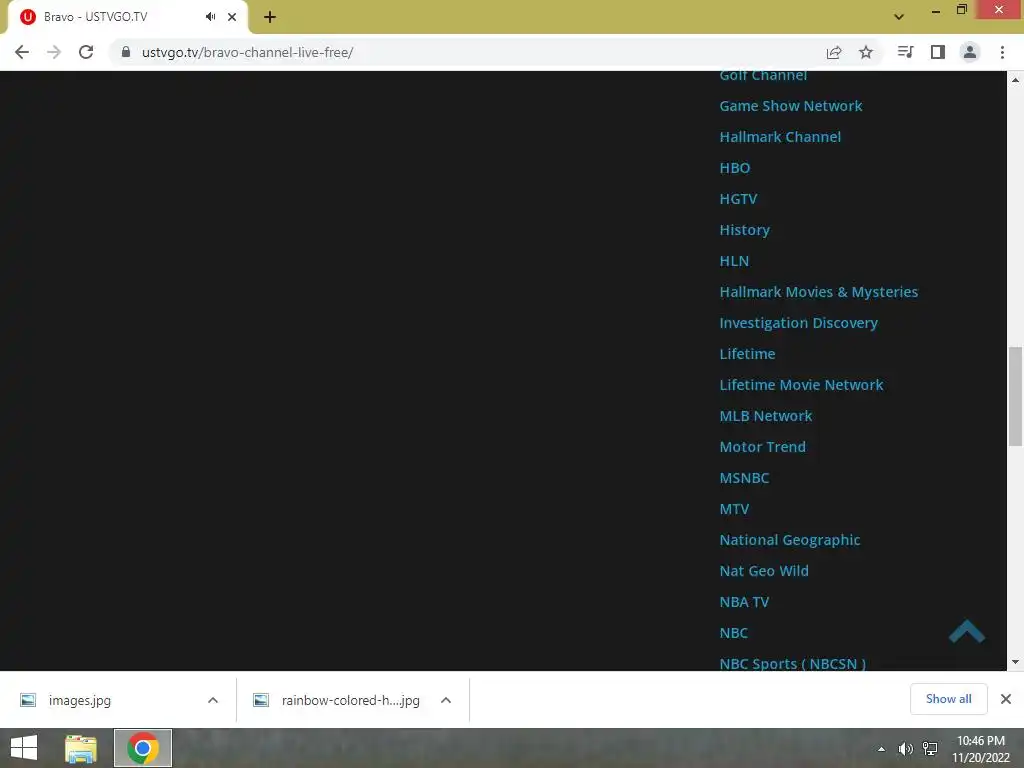The width and height of the screenshot is (1024, 768).
Task: Reload the ustvgo.tv page
Action: coord(86,52)
